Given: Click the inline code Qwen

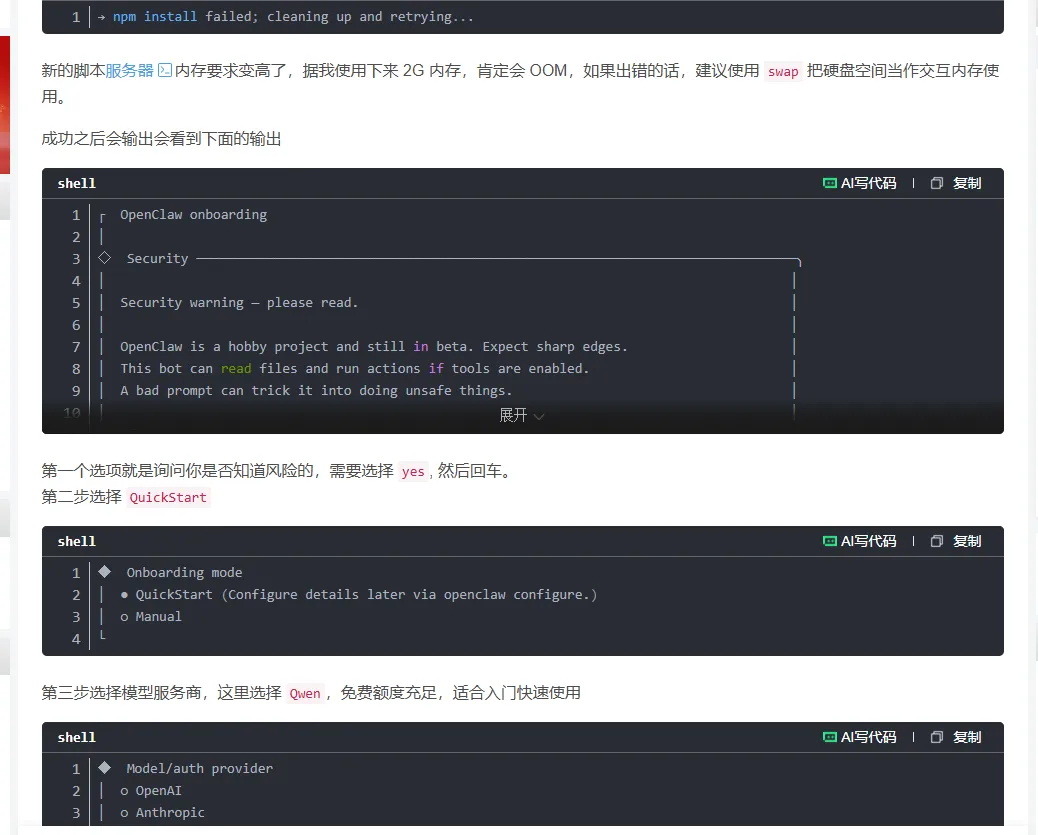Looking at the screenshot, I should point(305,694).
